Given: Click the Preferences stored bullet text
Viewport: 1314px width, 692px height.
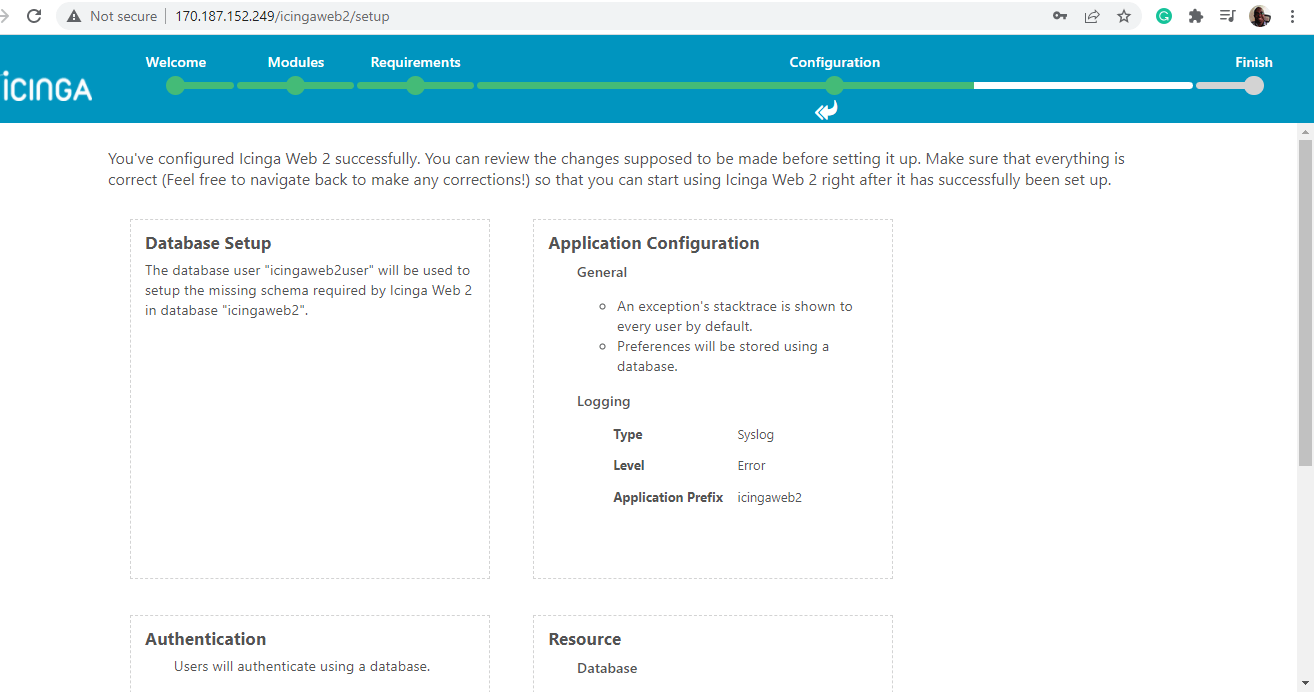Looking at the screenshot, I should [723, 356].
